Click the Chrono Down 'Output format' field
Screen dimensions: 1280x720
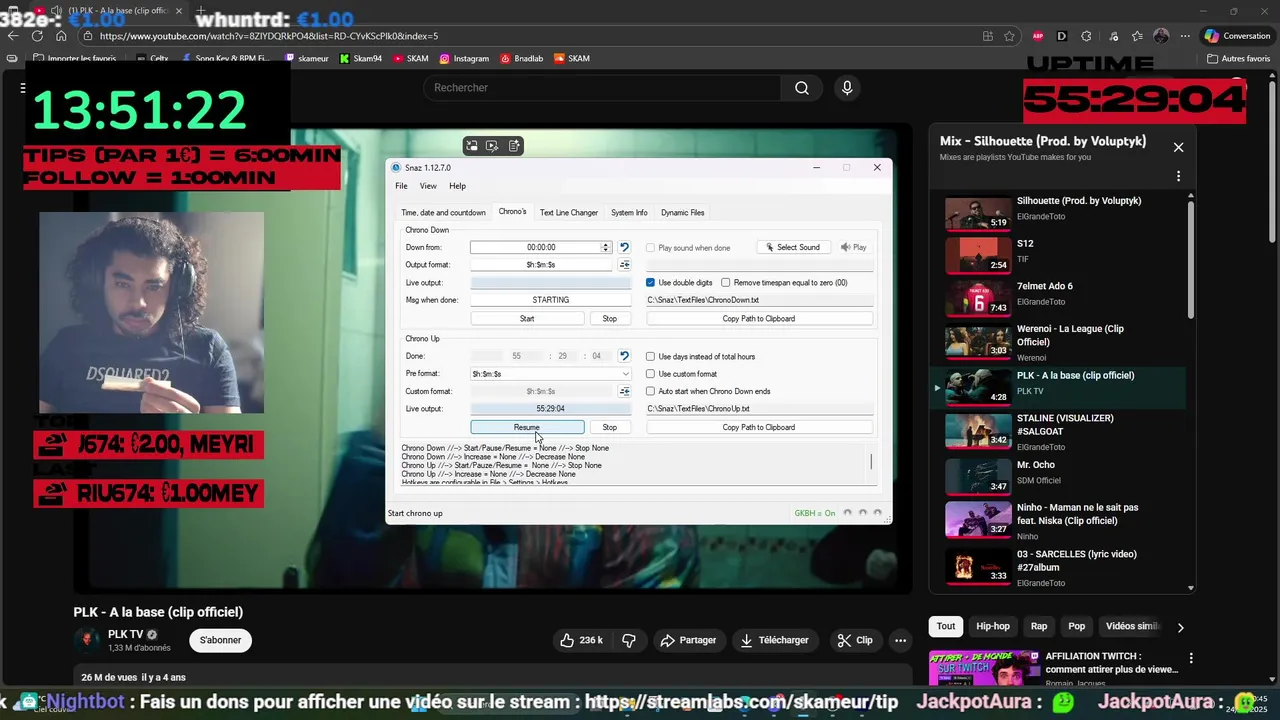coord(541,265)
